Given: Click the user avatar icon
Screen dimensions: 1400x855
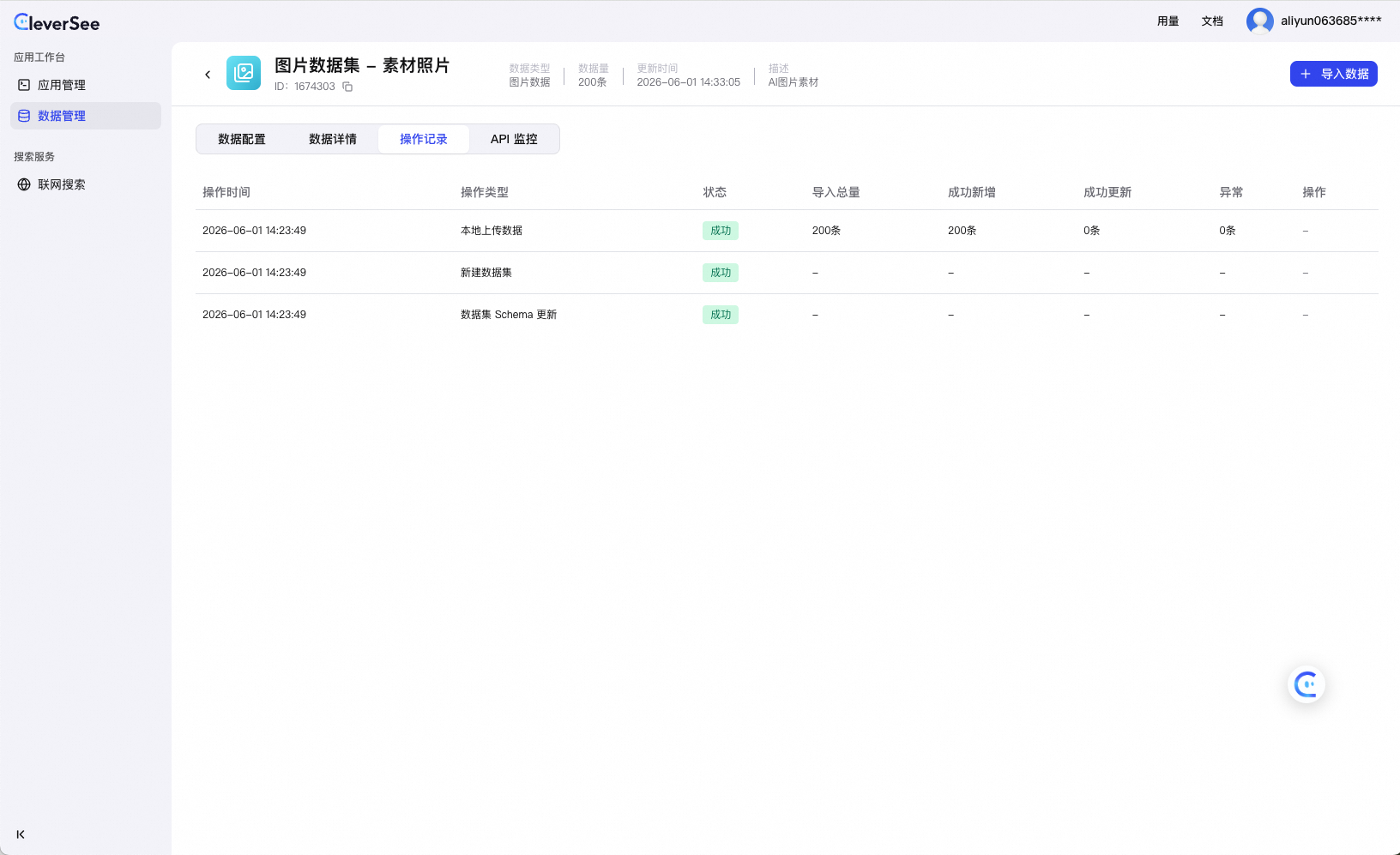Looking at the screenshot, I should pyautogui.click(x=1260, y=21).
